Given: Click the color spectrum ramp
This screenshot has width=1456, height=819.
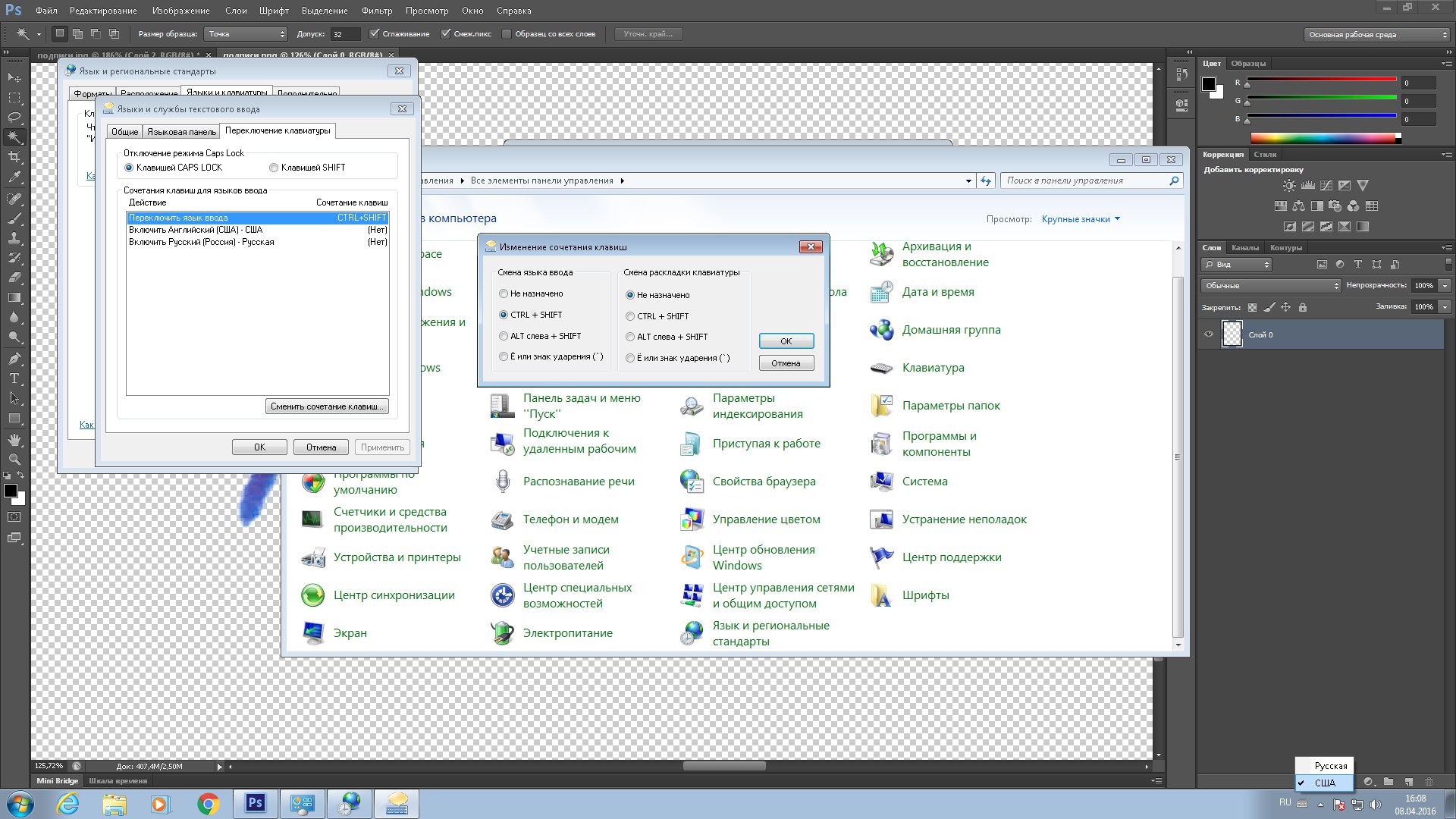Looking at the screenshot, I should coord(1325,138).
